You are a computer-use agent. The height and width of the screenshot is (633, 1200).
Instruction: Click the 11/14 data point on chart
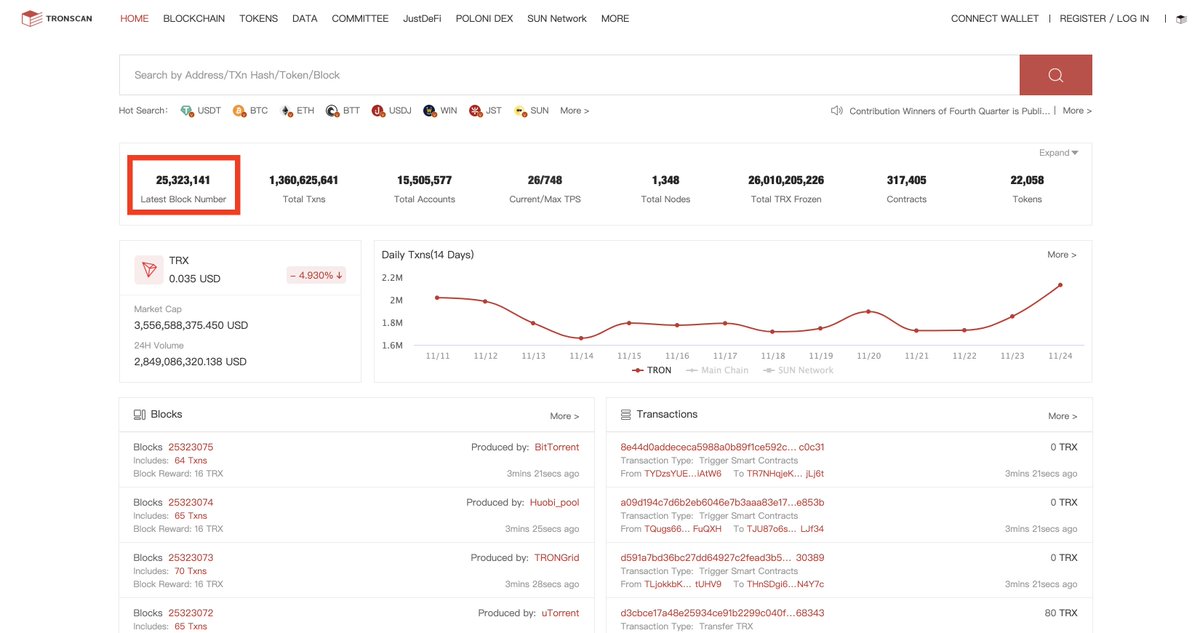581,338
